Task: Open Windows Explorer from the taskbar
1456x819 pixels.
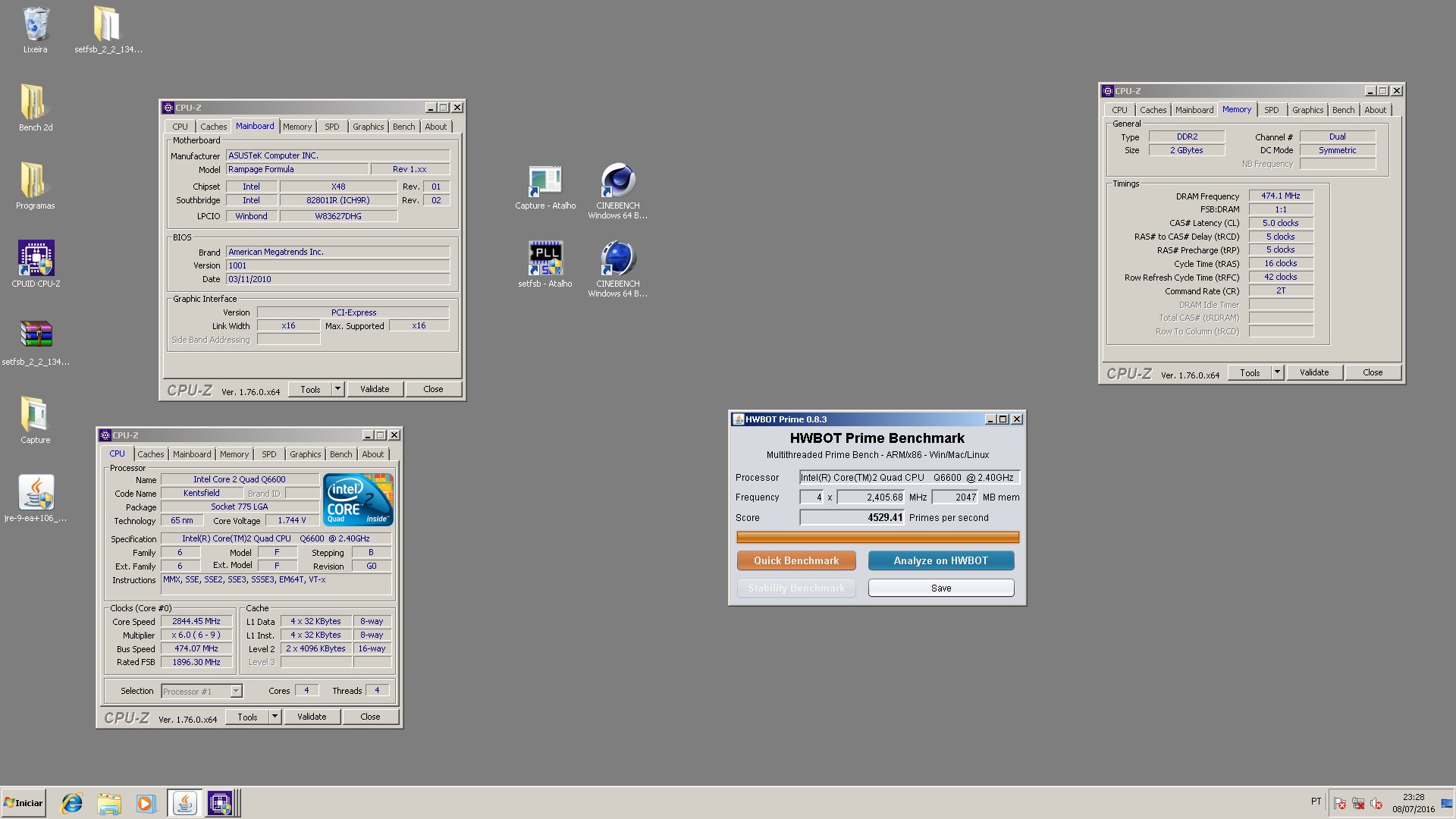Action: [x=109, y=803]
